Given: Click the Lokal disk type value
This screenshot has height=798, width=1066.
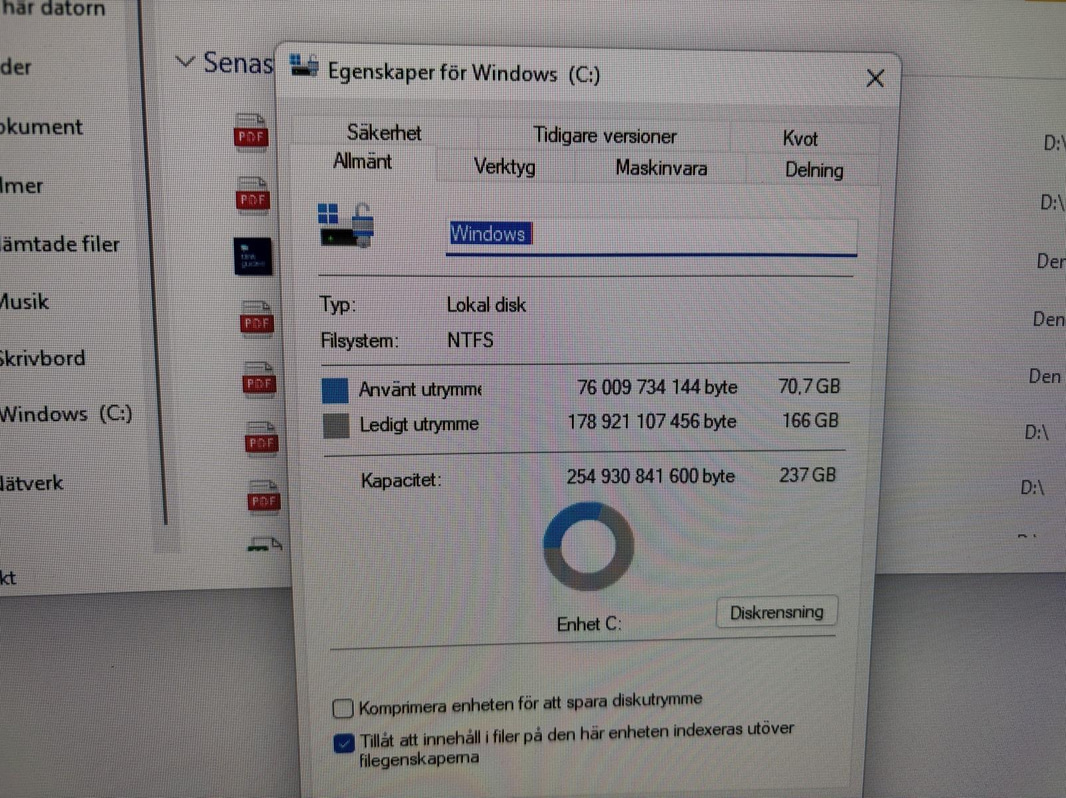Looking at the screenshot, I should coord(486,305).
